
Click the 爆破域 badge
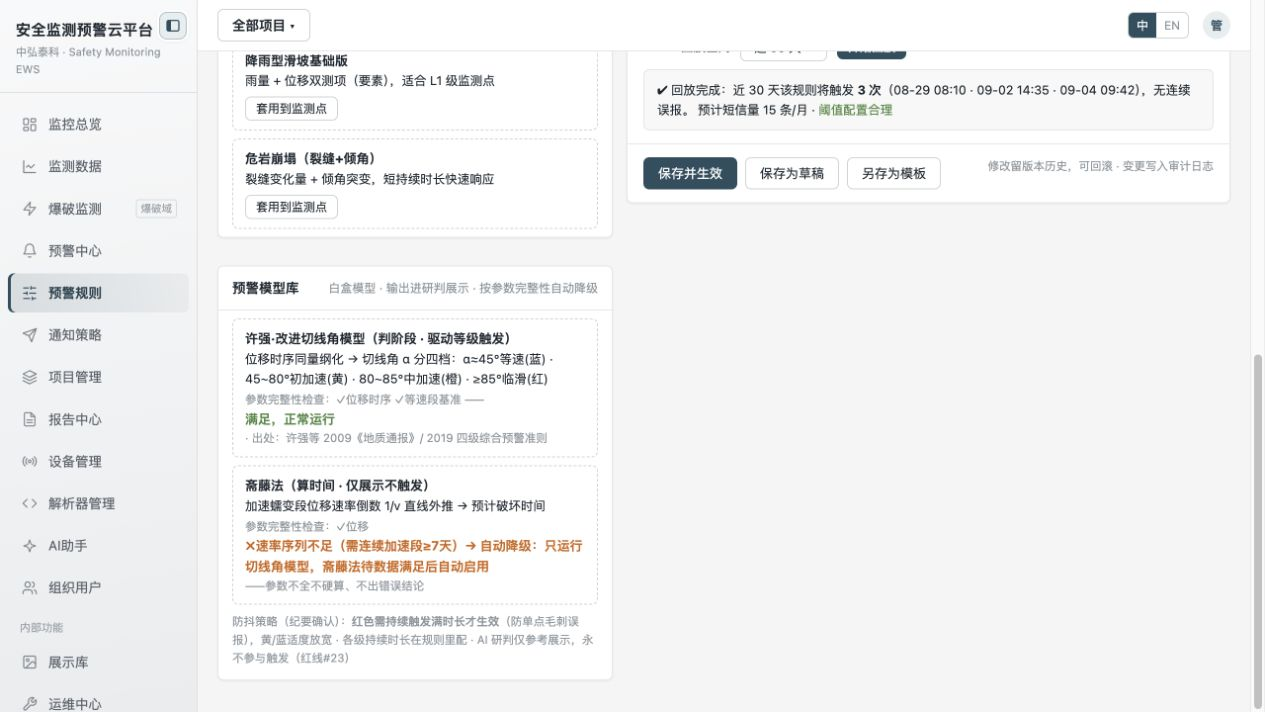[x=156, y=209]
